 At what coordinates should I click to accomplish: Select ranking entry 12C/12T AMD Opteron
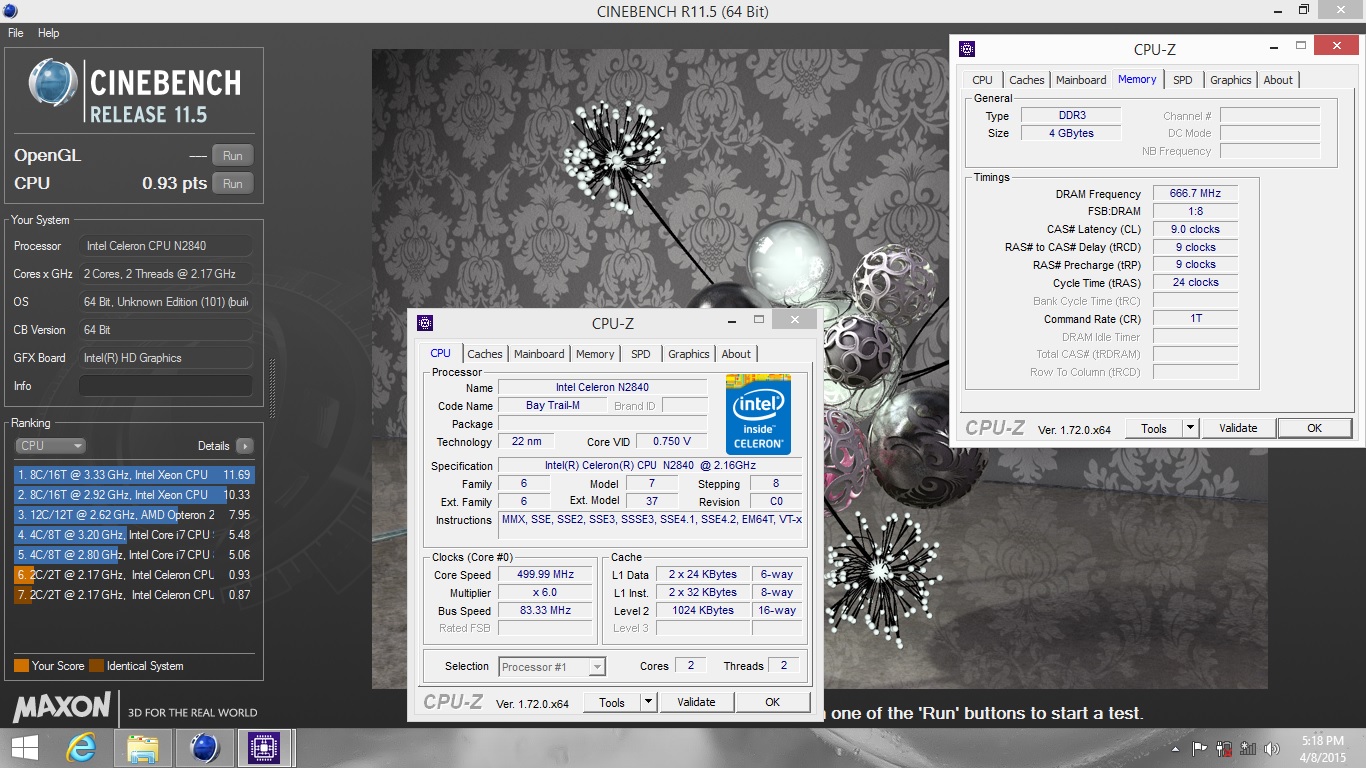pos(134,515)
